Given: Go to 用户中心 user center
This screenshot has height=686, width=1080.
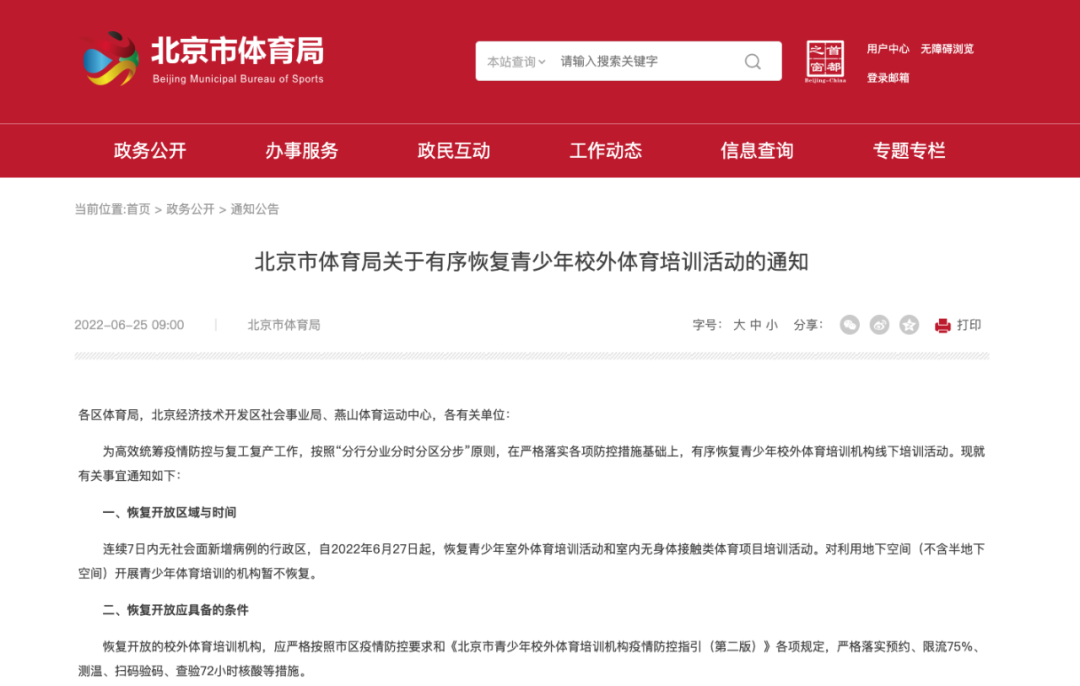Looking at the screenshot, I should point(888,49).
